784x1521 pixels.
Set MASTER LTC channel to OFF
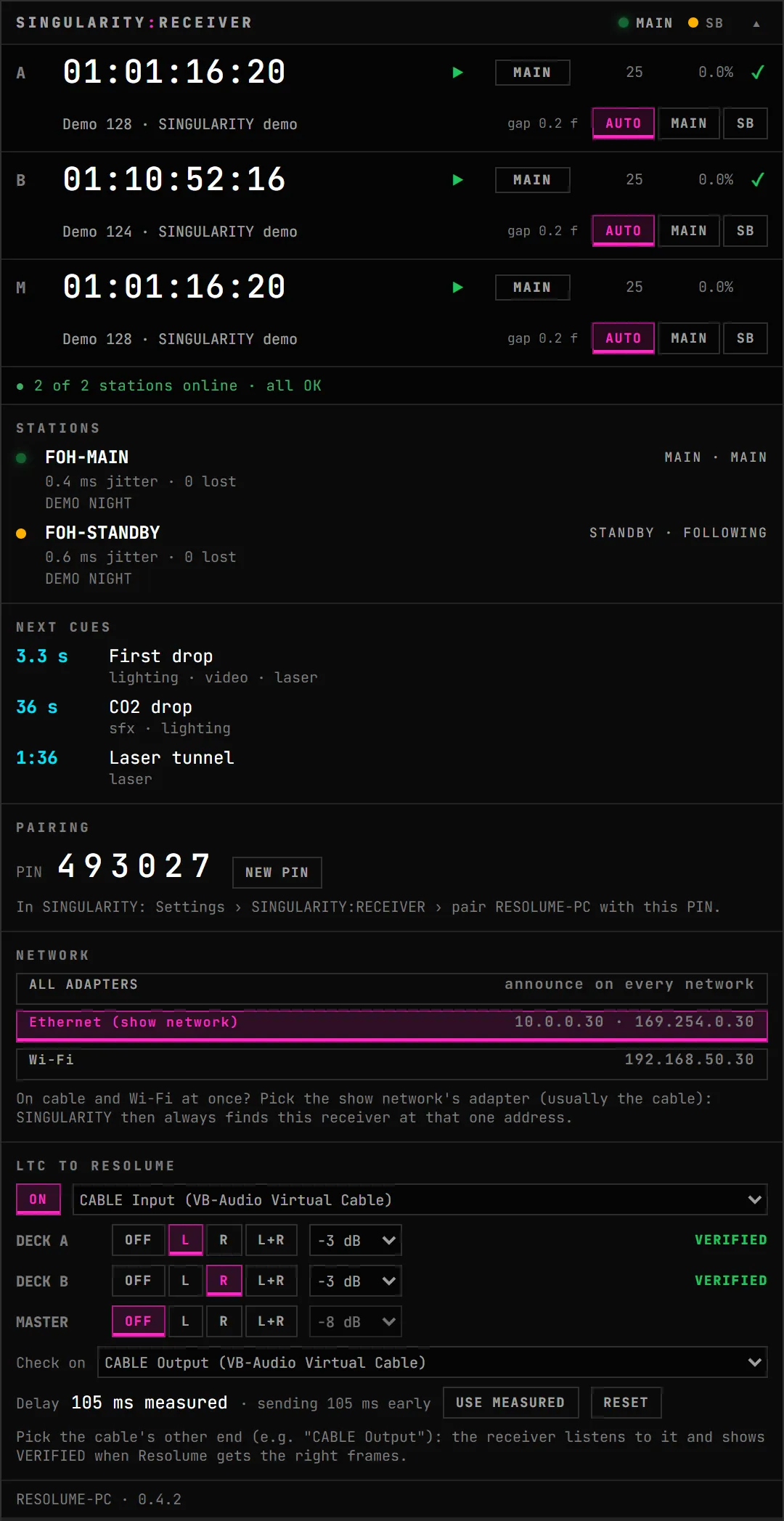pyautogui.click(x=138, y=1321)
